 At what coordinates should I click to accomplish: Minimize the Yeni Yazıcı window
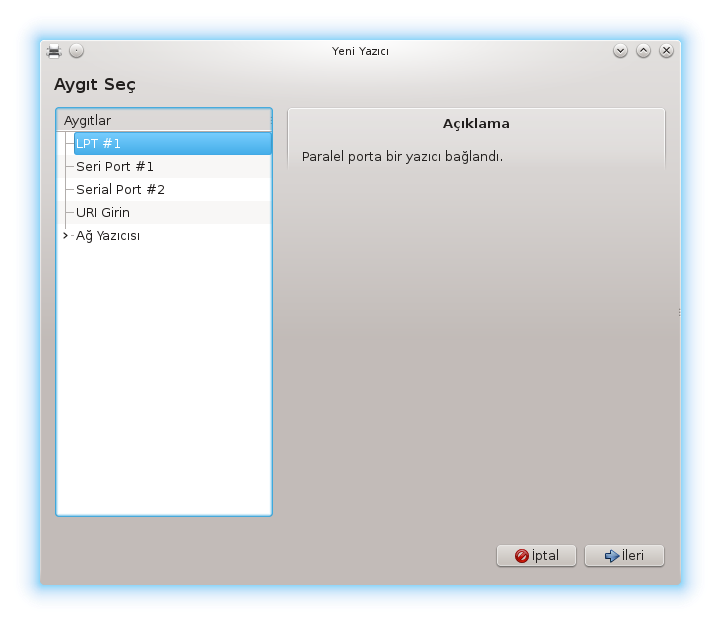point(620,51)
